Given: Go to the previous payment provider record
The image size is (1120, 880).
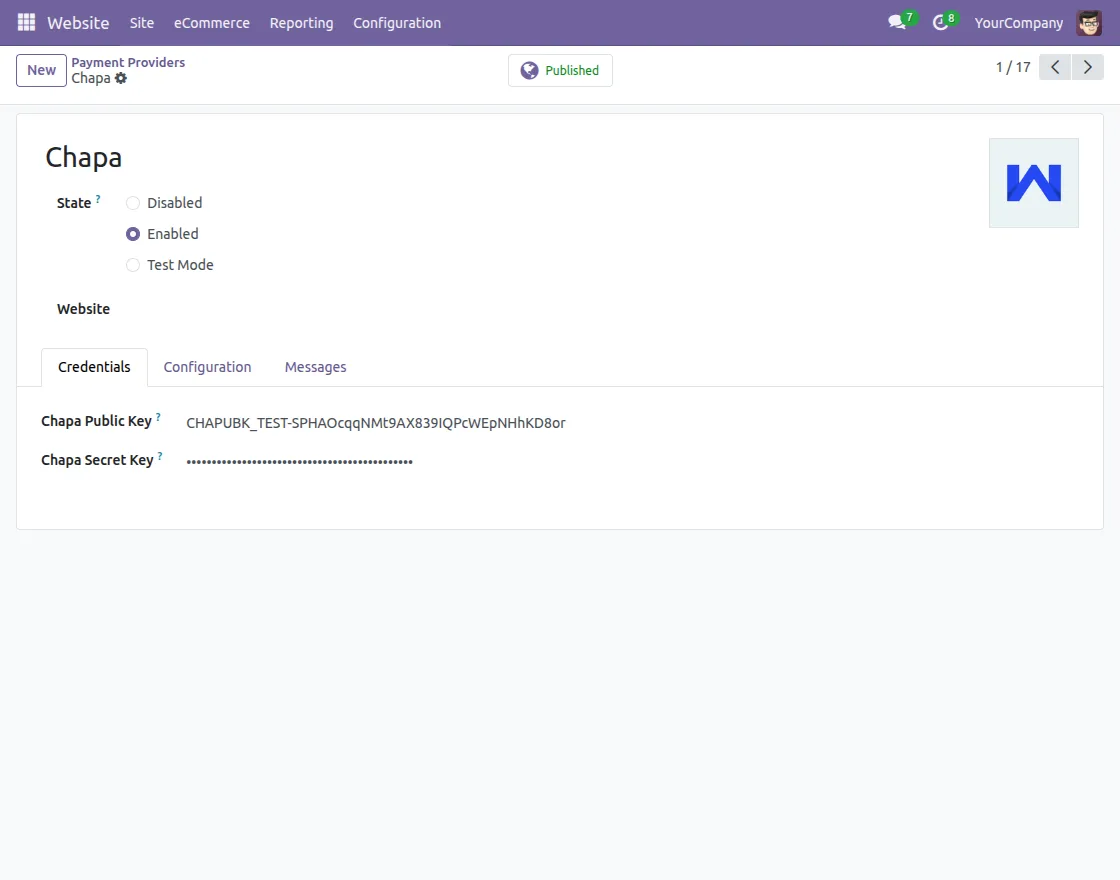Looking at the screenshot, I should coord(1054,67).
